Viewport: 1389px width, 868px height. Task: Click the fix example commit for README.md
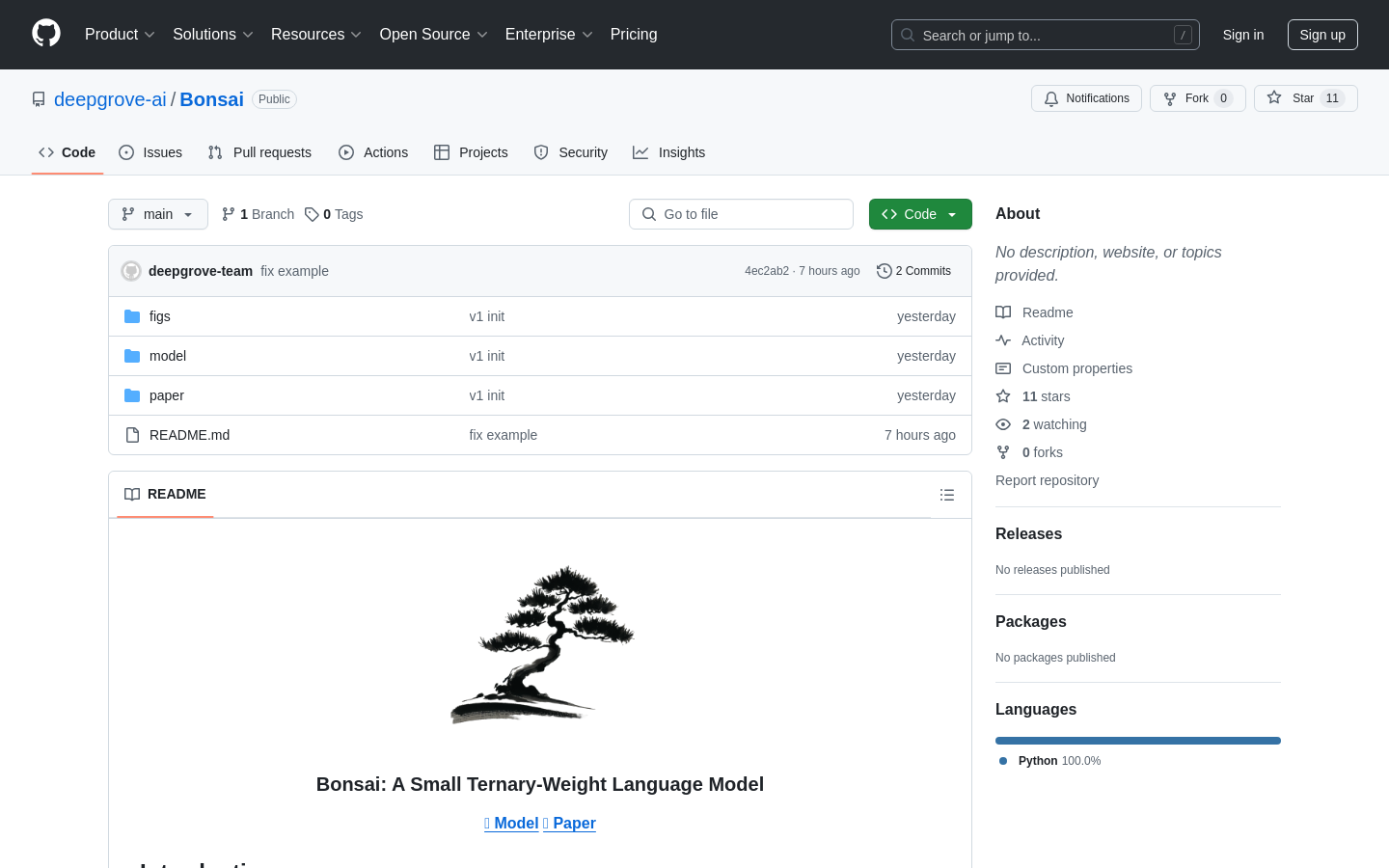pos(504,435)
